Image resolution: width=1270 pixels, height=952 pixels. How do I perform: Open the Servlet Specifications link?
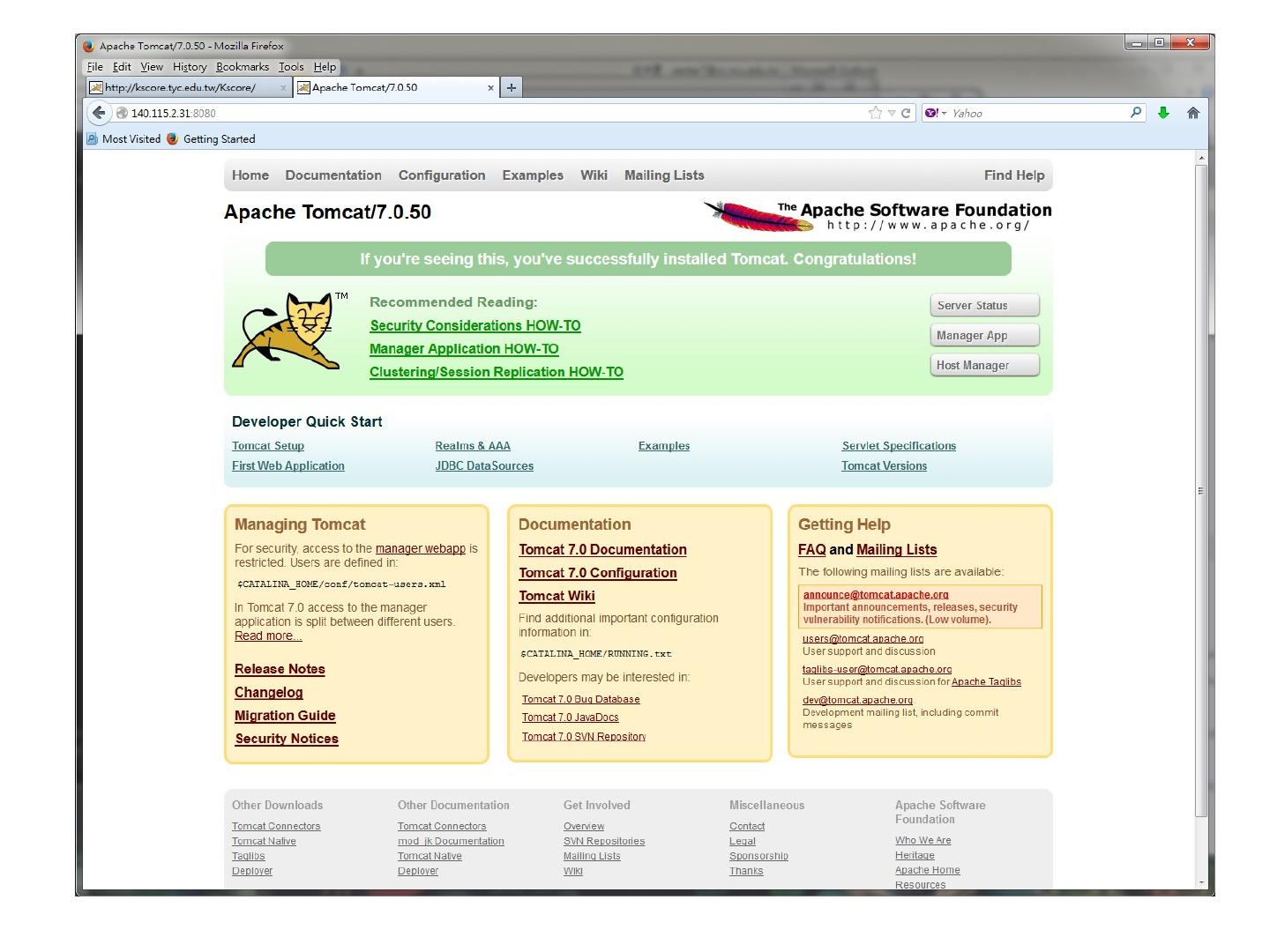(899, 446)
